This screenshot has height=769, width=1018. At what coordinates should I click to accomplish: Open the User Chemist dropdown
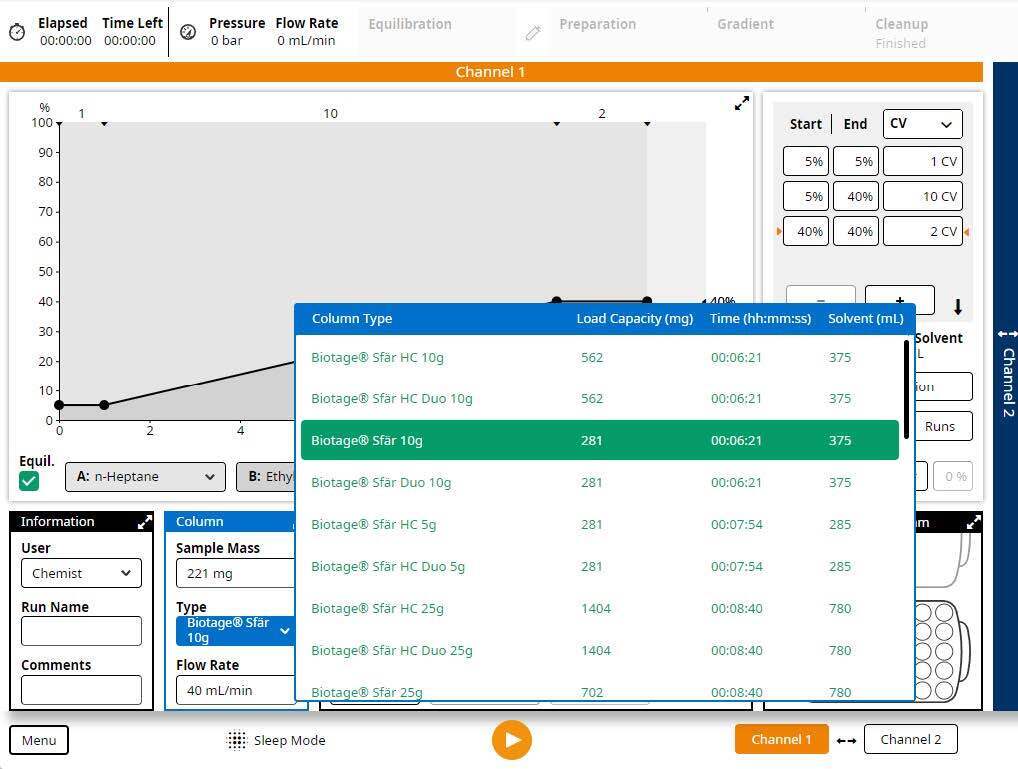tap(81, 573)
